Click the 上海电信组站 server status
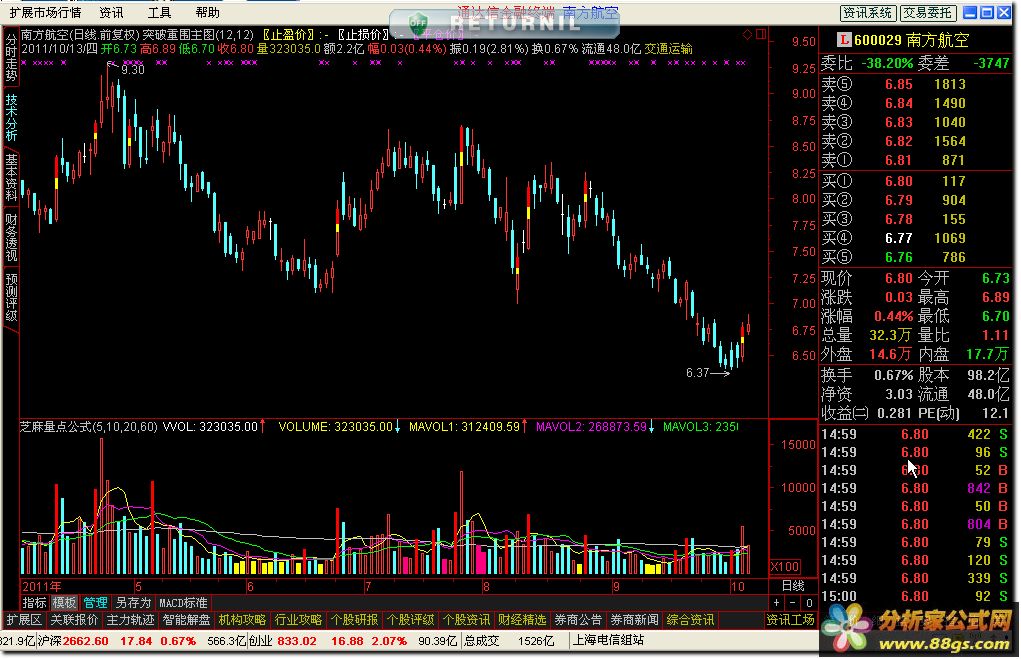Viewport: 1021px width, 659px height. pyautogui.click(x=608, y=640)
